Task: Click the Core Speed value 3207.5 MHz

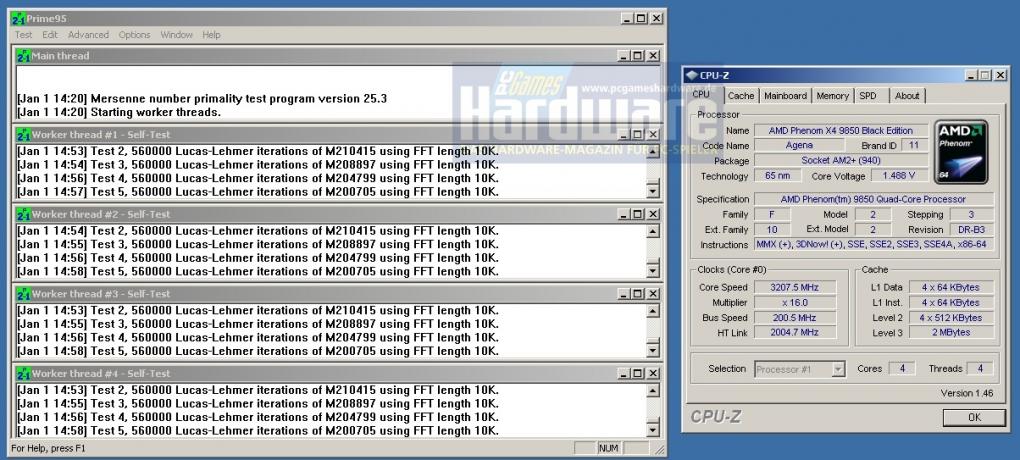Action: (794, 287)
